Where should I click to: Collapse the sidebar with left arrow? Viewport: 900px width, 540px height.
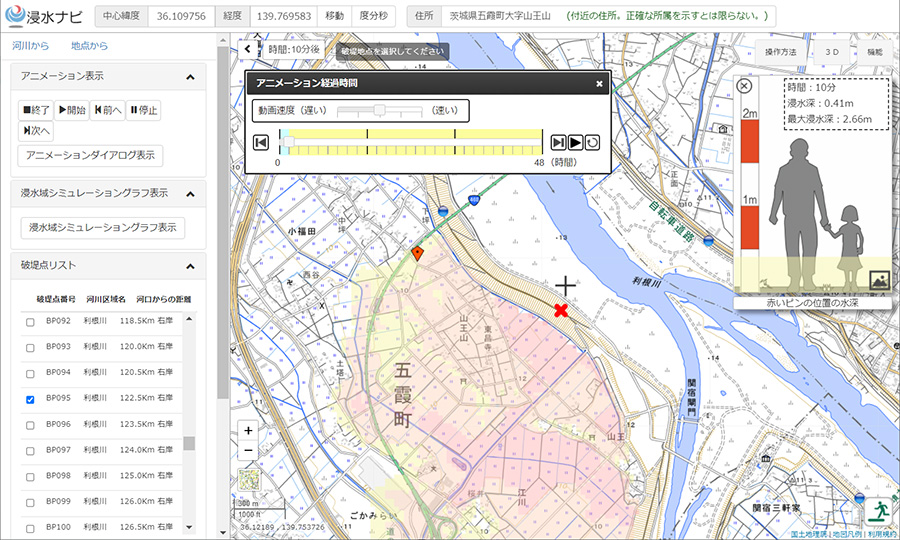(247, 48)
